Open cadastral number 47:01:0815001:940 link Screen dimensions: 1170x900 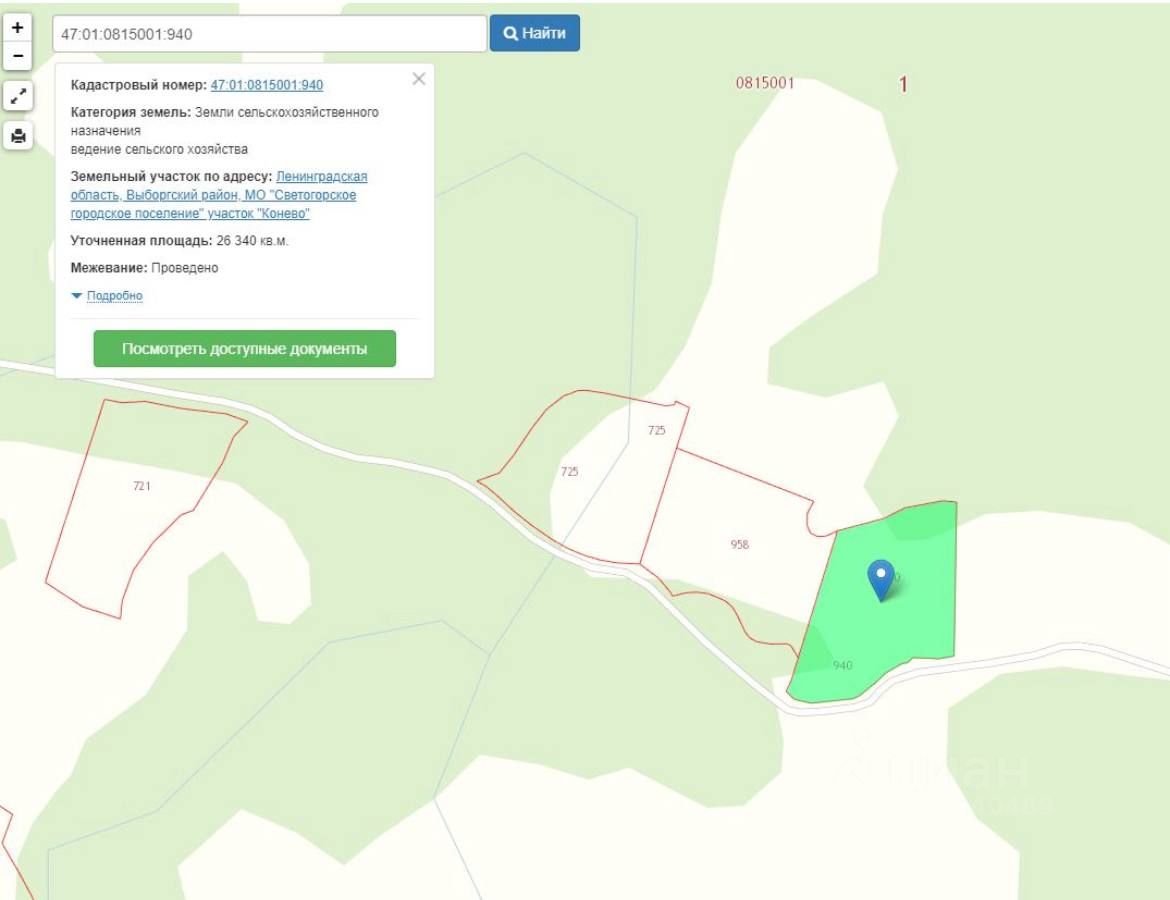pos(266,85)
